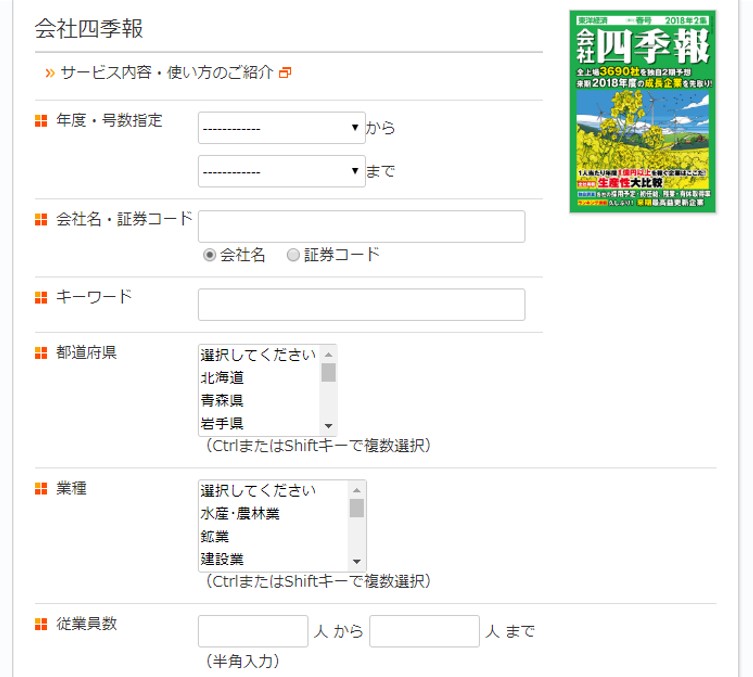Screen dimensions: 753x677
Task: Select the 証券コード radio button
Action: coord(293,255)
